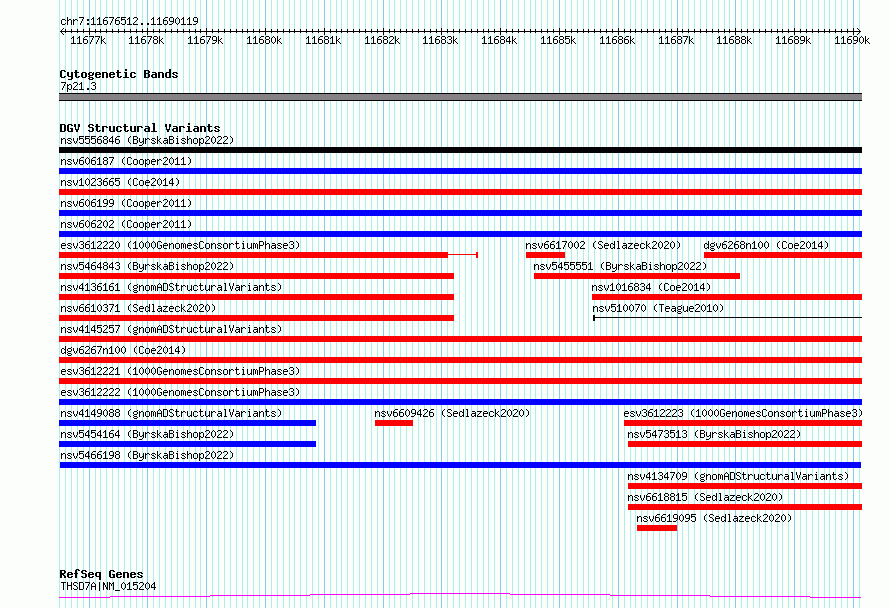The width and height of the screenshot is (890, 608).
Task: Select the black nsv5556846 variant bar
Action: [x=460, y=150]
